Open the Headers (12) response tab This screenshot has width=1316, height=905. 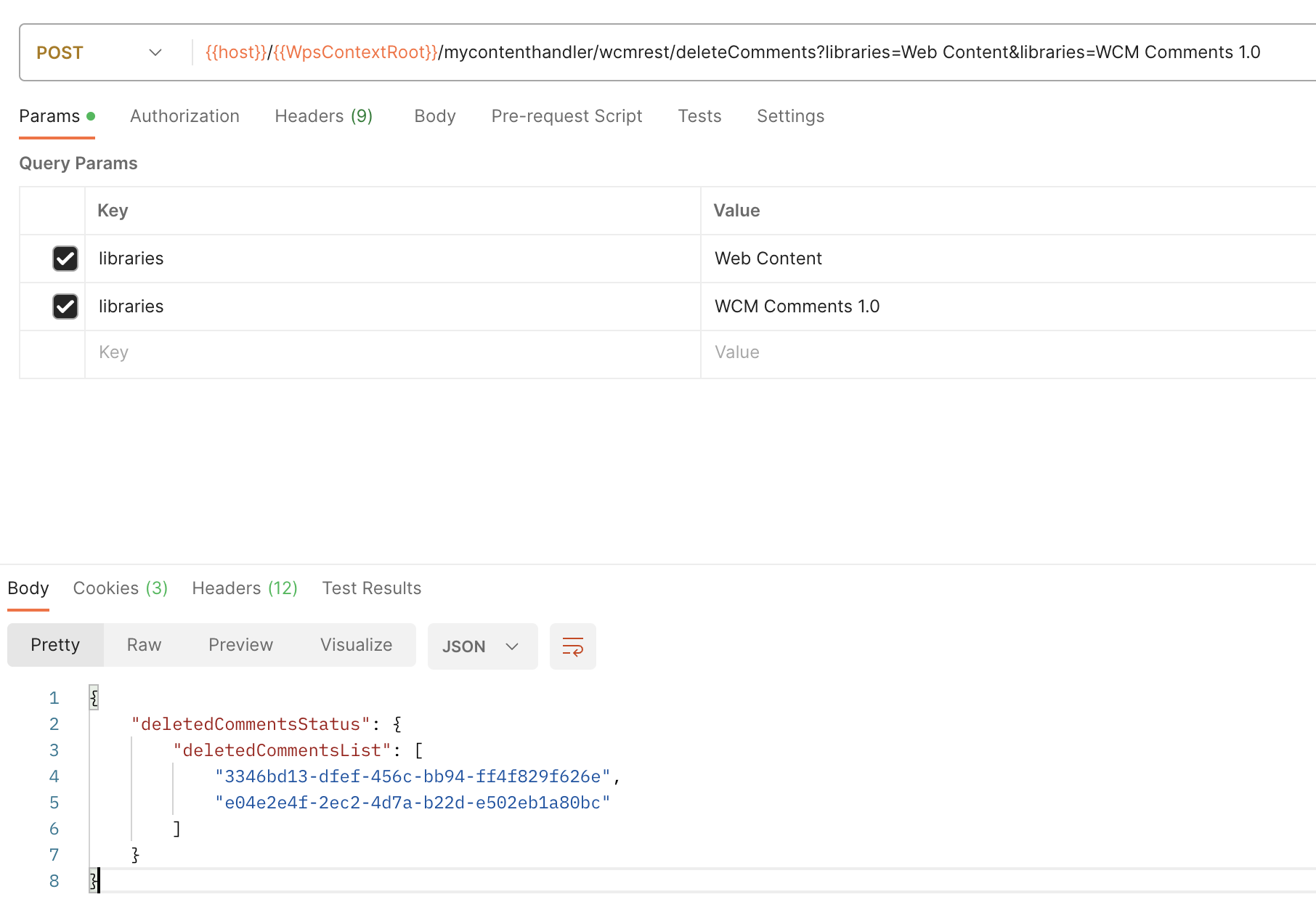(244, 588)
